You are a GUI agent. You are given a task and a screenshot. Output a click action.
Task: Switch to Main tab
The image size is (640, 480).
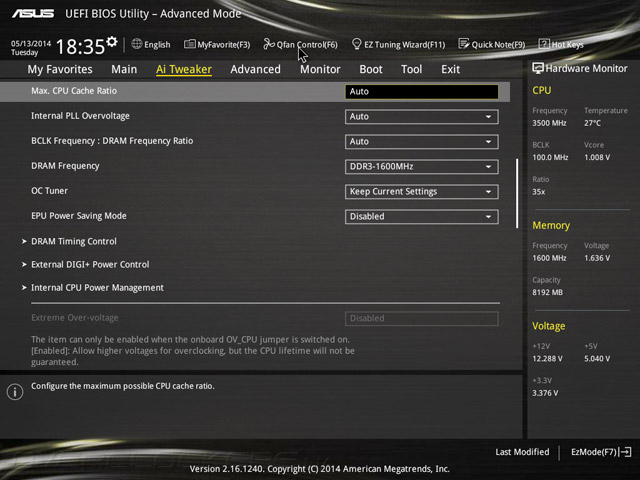pos(124,69)
